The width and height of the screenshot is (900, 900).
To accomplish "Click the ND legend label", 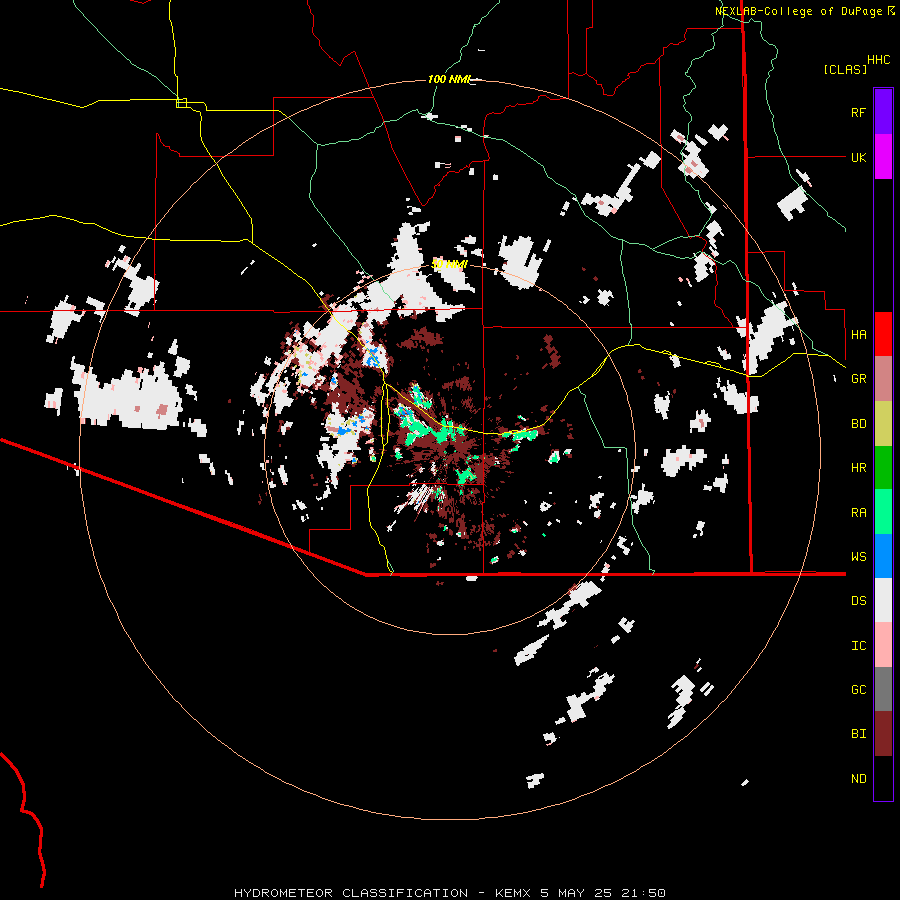I will pyautogui.click(x=858, y=779).
